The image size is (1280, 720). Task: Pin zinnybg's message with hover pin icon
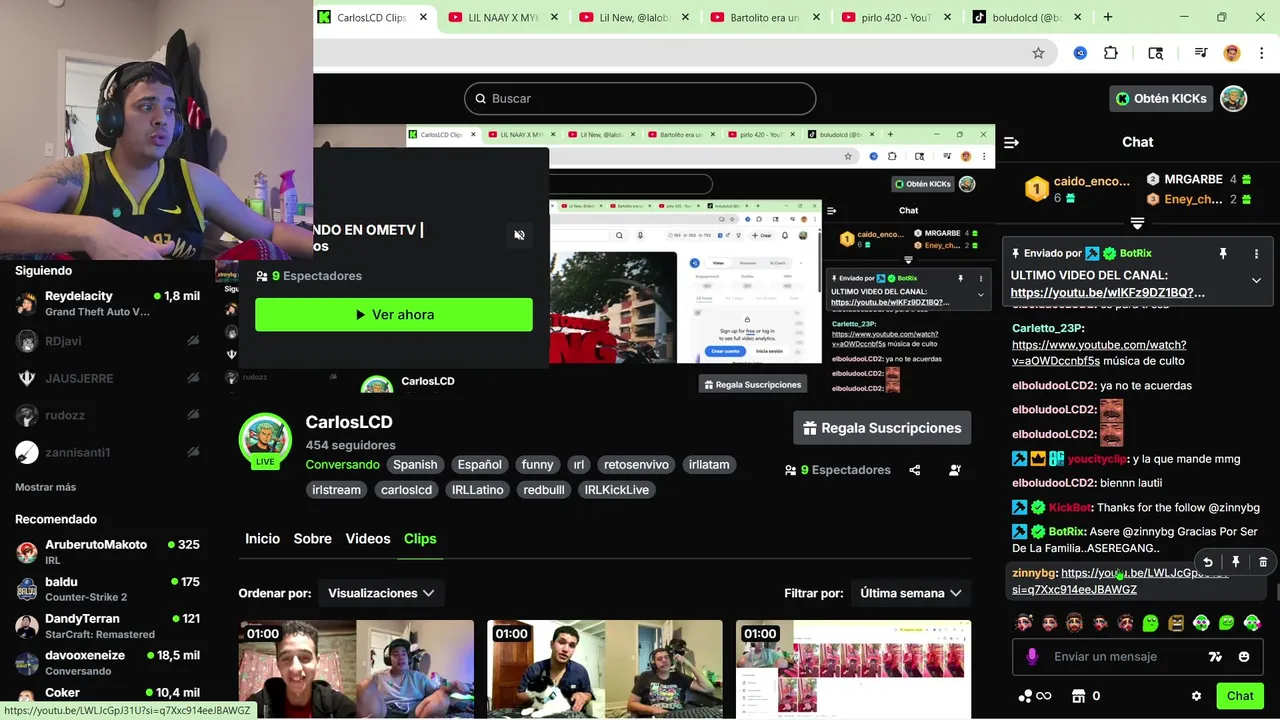1236,562
